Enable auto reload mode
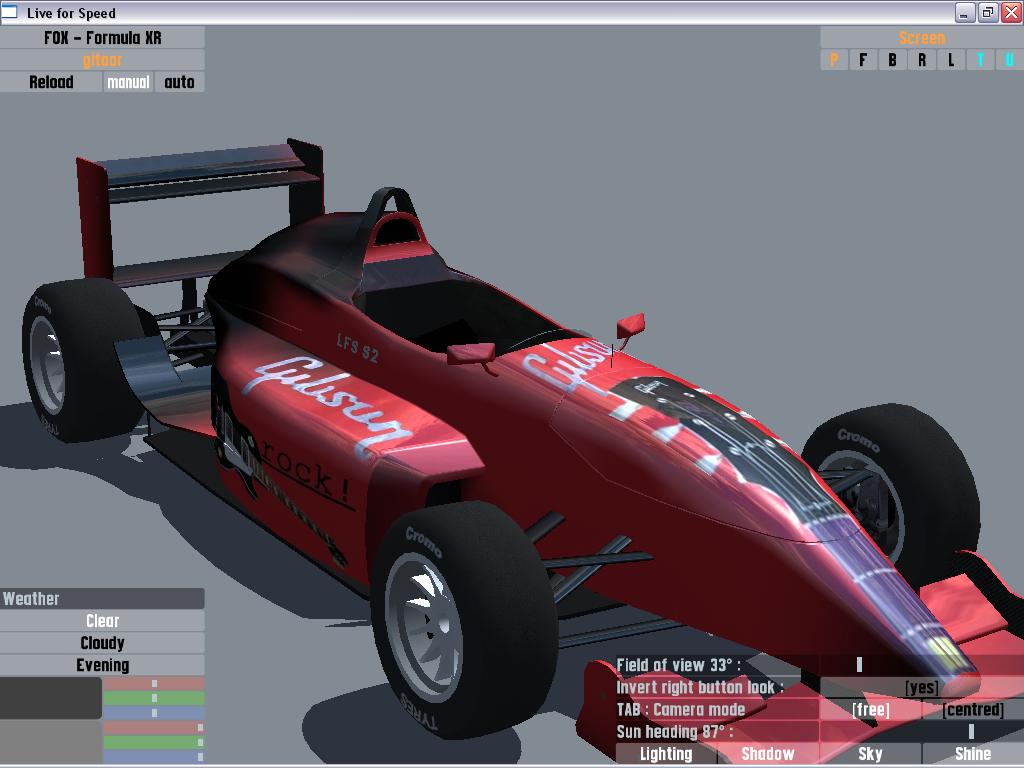 tap(180, 82)
